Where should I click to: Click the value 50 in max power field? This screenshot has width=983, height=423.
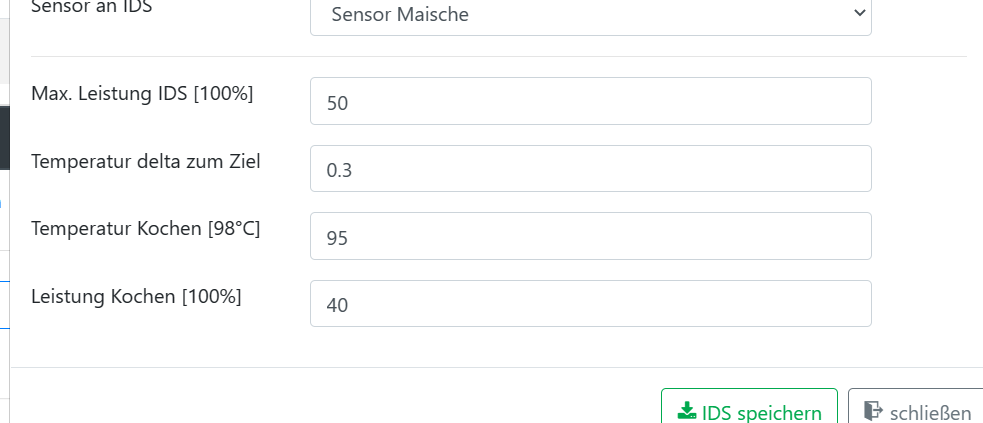click(337, 103)
